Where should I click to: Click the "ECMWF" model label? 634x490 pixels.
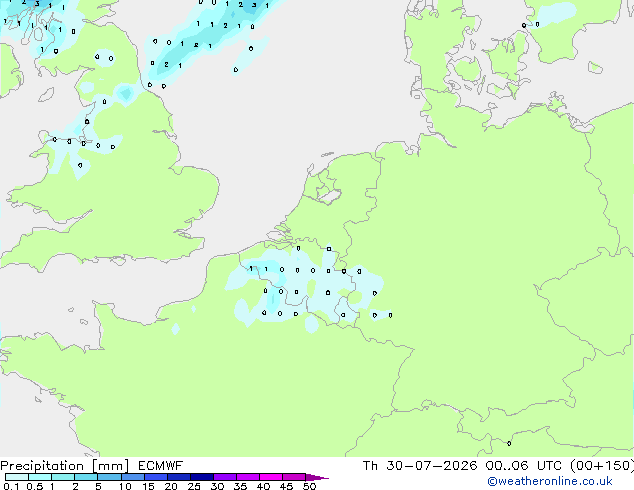(161, 466)
